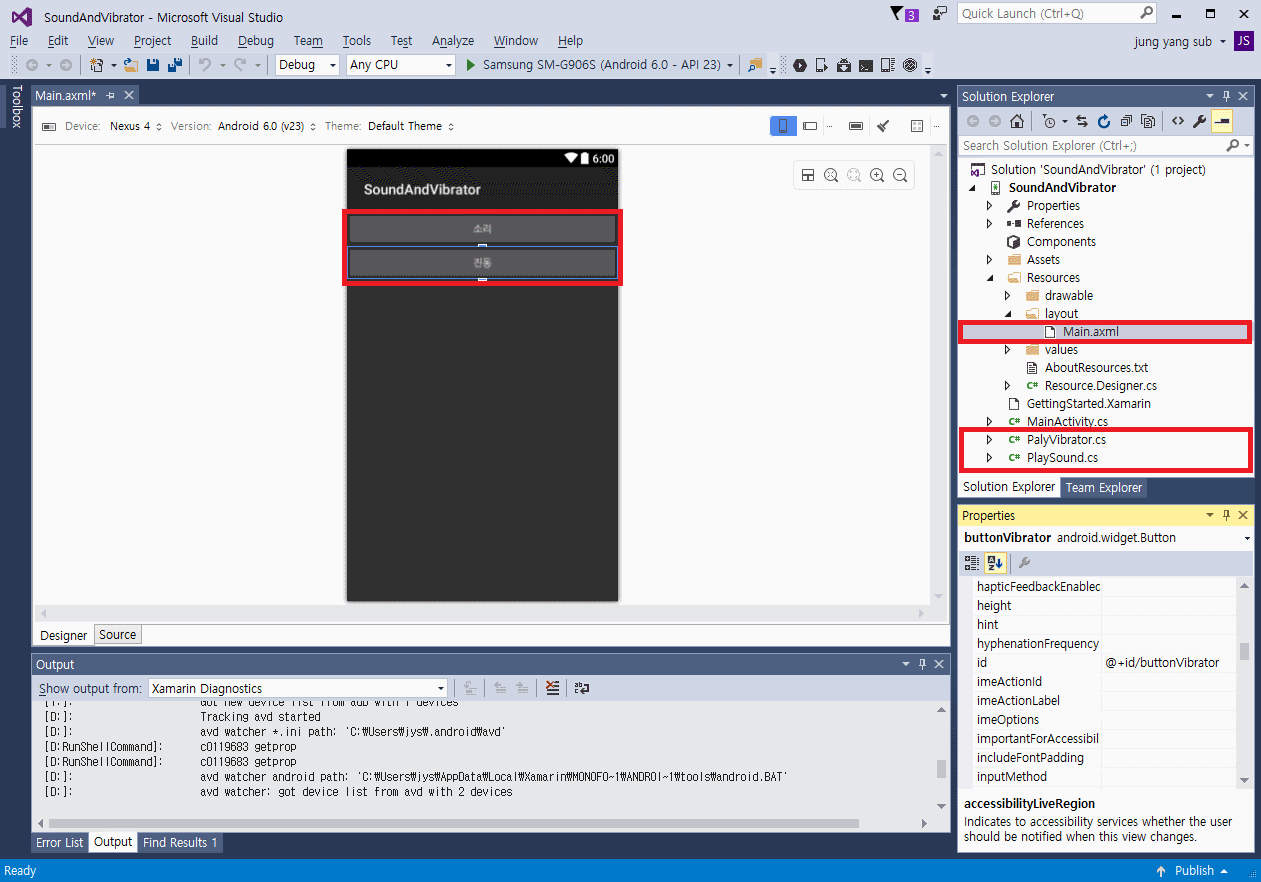The width and height of the screenshot is (1261, 882).
Task: Expand the References node
Action: (x=989, y=224)
